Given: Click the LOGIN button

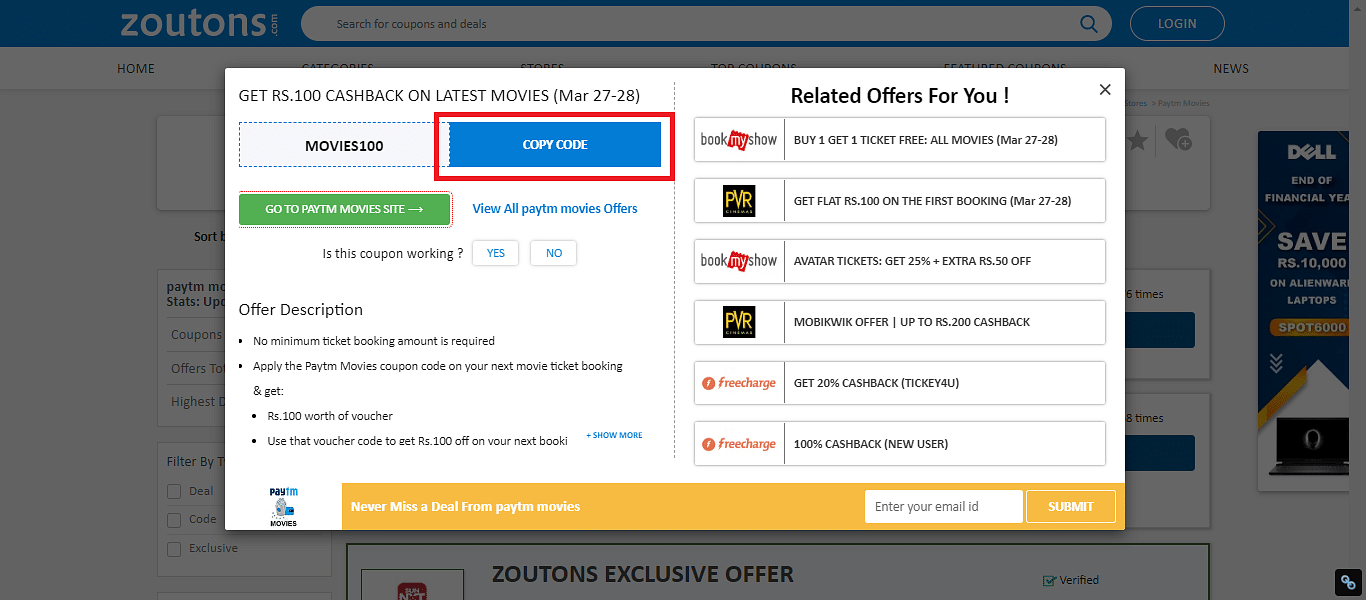Looking at the screenshot, I should click(x=1177, y=23).
